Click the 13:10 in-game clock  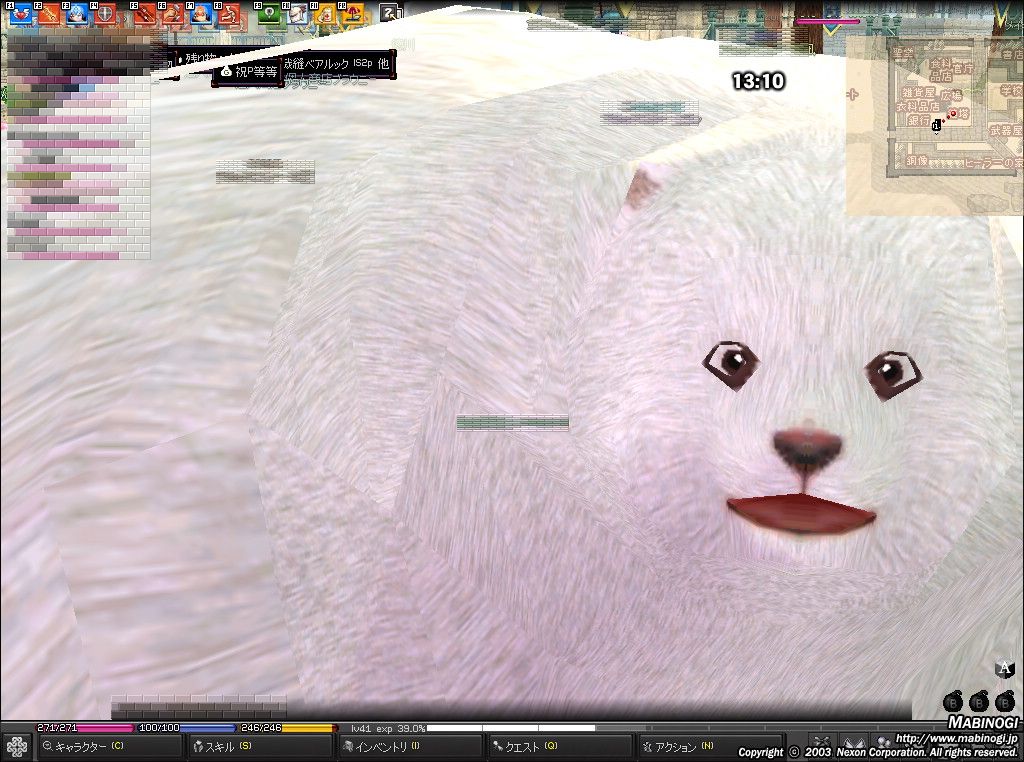tap(758, 81)
